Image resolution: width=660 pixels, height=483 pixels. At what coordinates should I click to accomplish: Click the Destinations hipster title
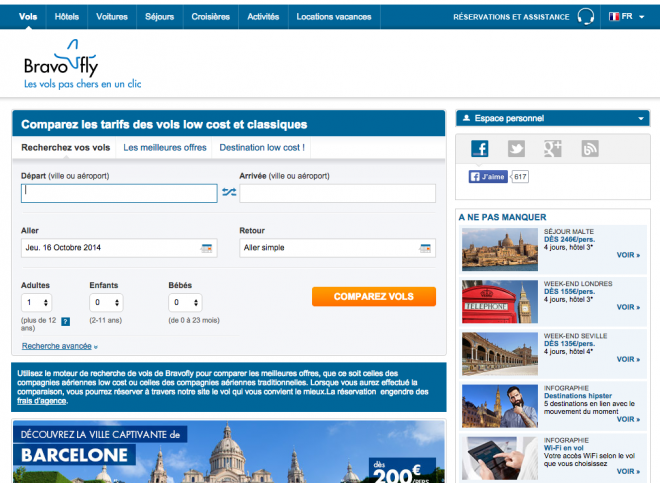pyautogui.click(x=578, y=396)
